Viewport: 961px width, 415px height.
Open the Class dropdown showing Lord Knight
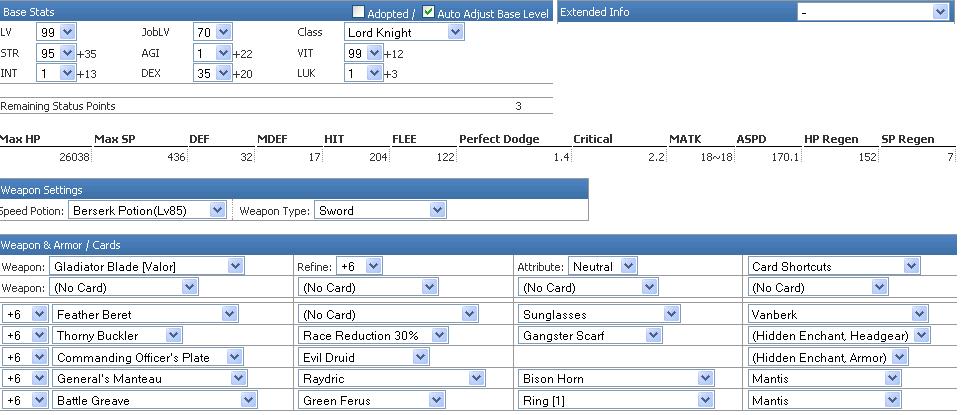(x=404, y=32)
